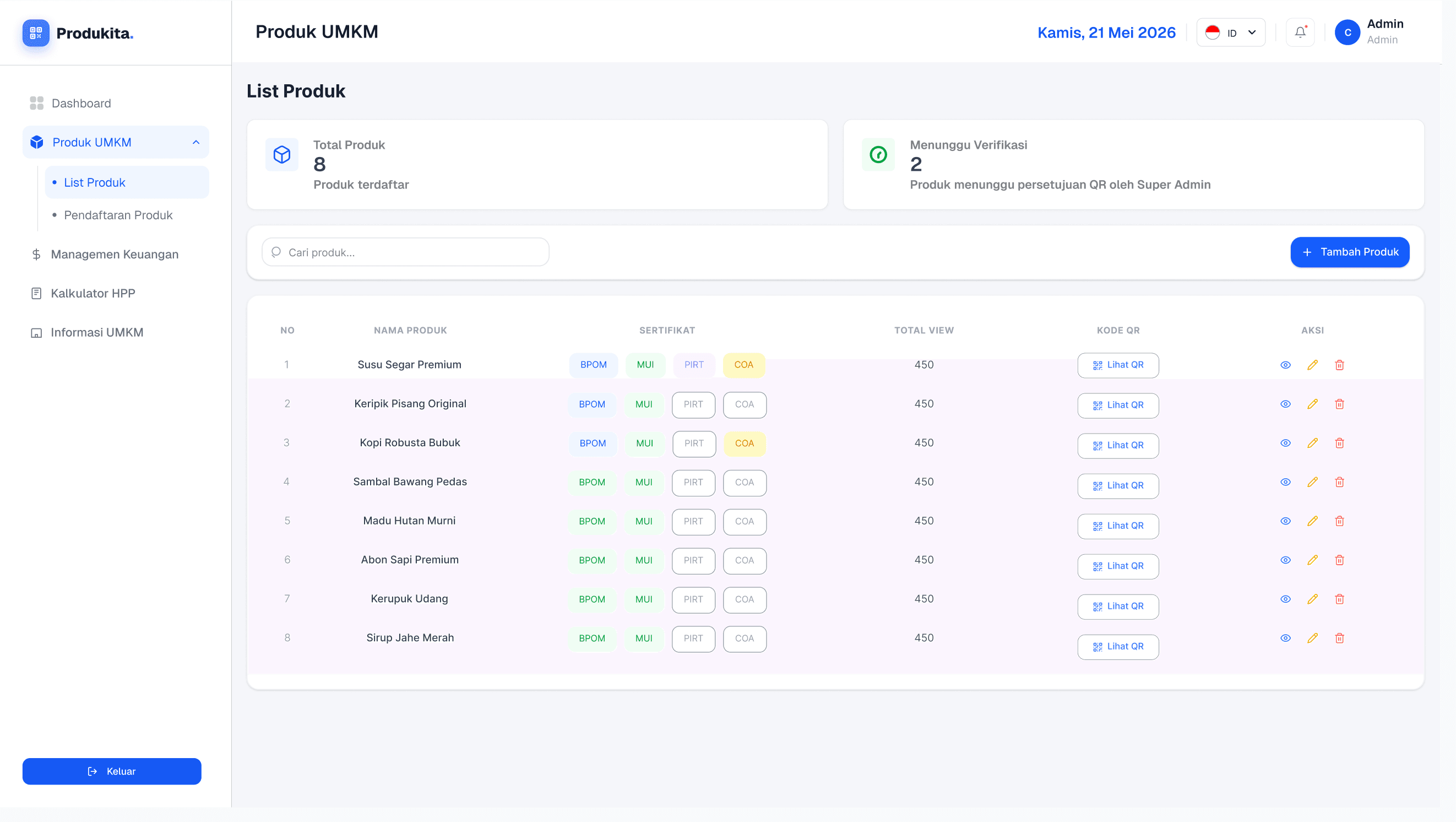This screenshot has height=822, width=1456.
Task: View Kopi Robusta Bubuk details eye icon
Action: tap(1285, 443)
